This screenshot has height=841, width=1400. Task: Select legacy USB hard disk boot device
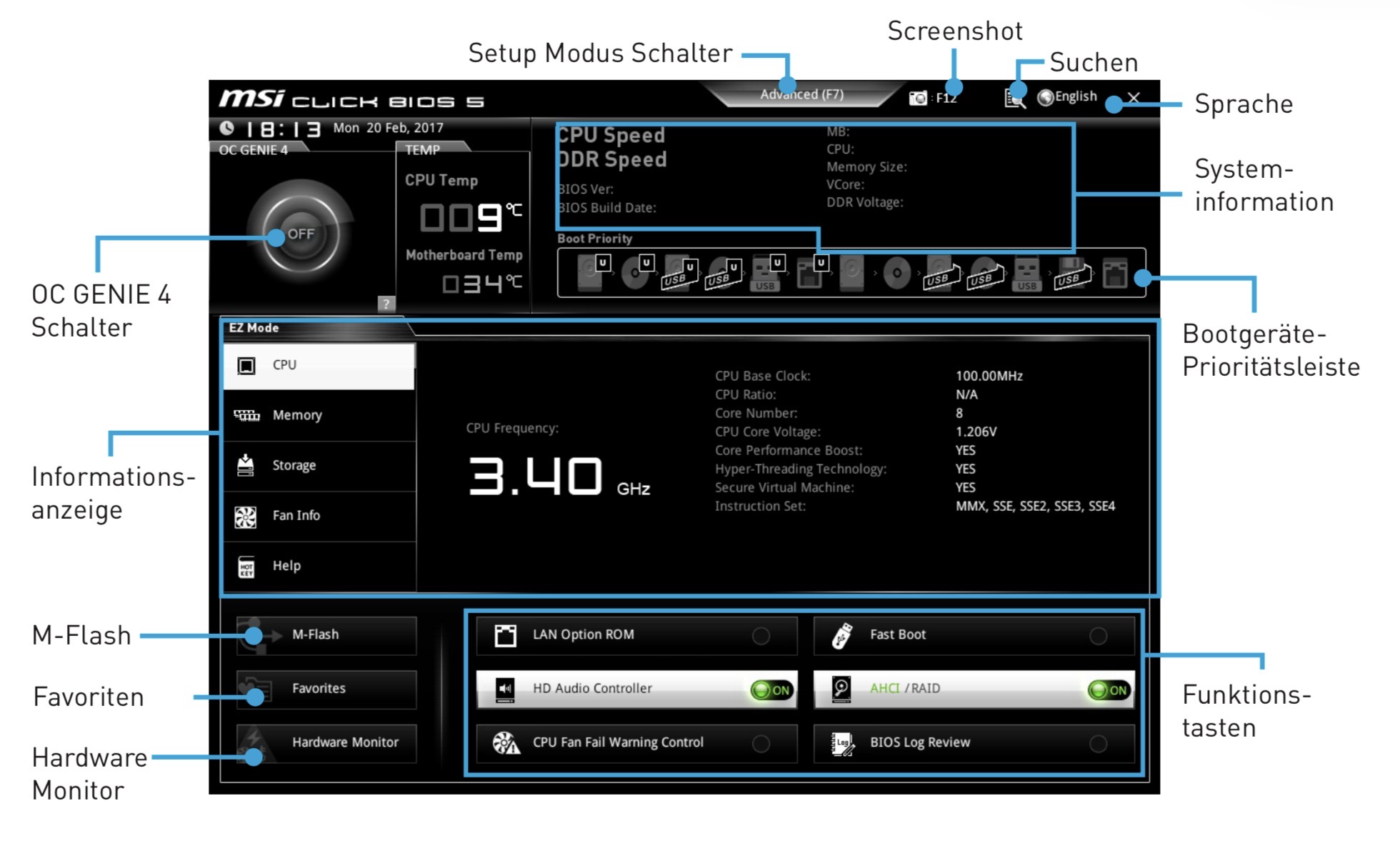click(940, 272)
